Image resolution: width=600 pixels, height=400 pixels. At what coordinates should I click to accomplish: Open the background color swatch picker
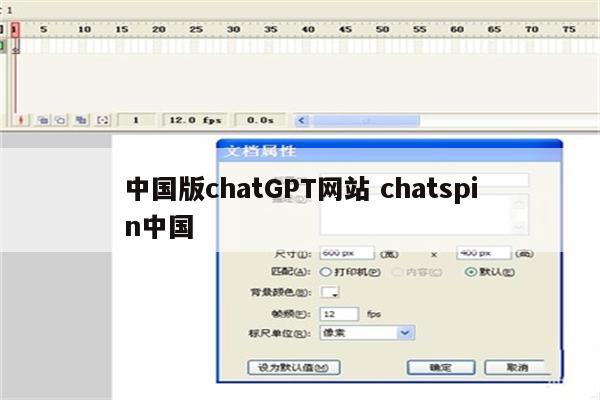point(329,292)
